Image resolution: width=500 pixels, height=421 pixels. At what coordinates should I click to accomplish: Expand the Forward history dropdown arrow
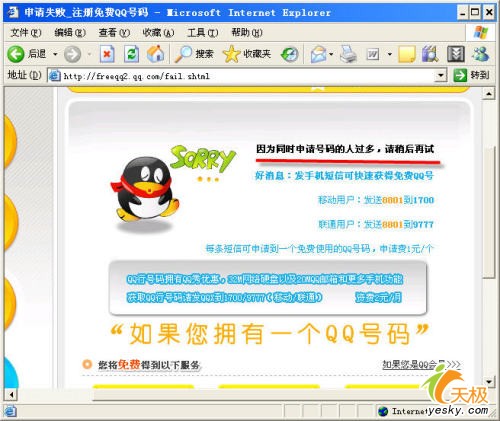point(89,54)
